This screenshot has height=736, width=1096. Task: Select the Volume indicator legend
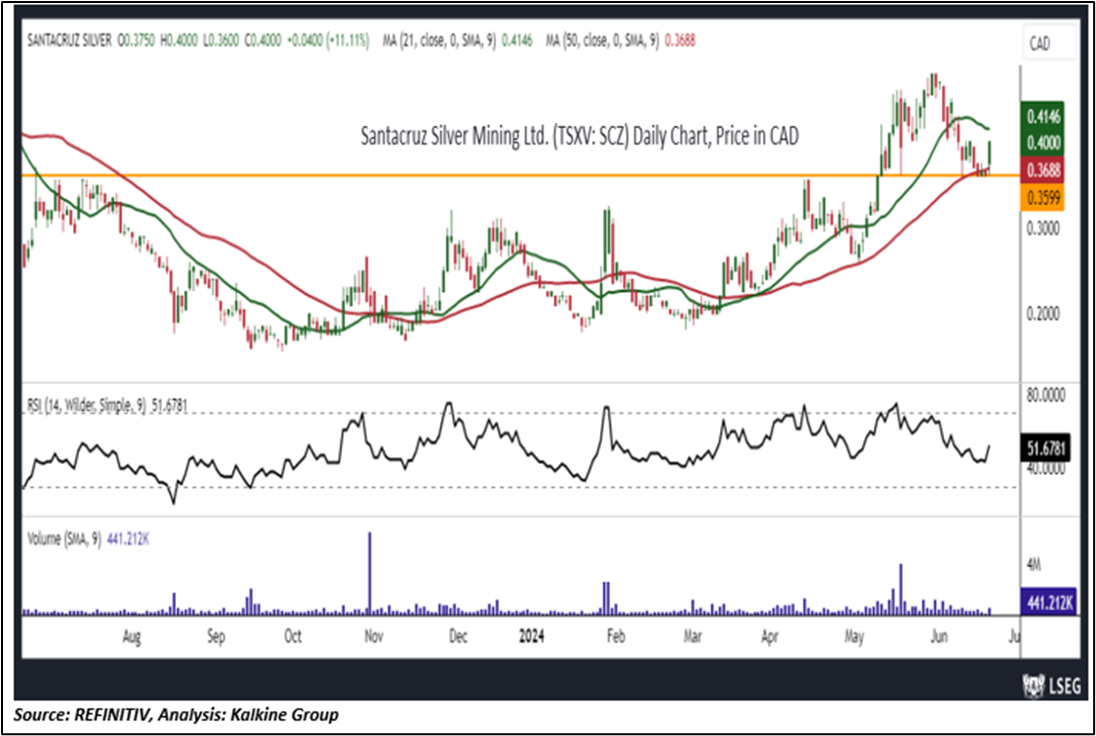click(87, 539)
